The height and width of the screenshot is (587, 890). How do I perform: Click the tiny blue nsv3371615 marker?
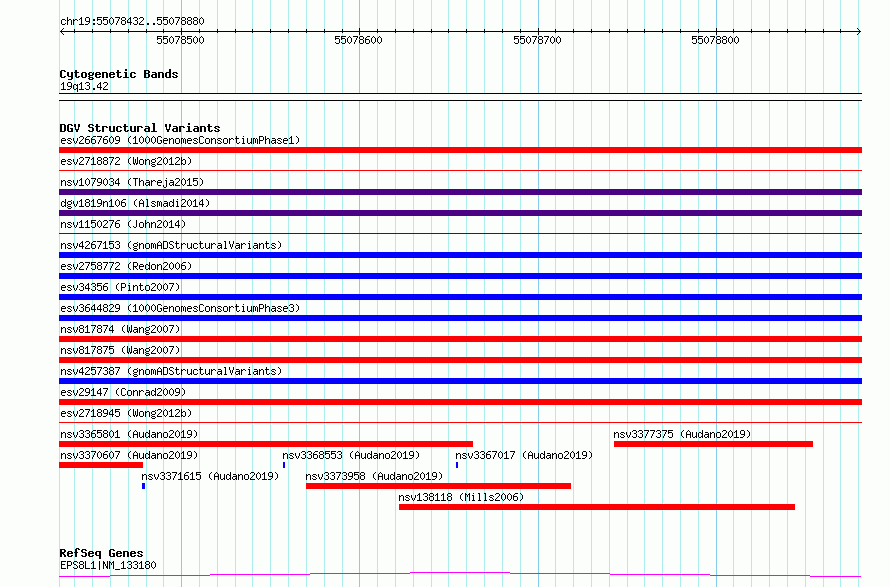click(144, 486)
